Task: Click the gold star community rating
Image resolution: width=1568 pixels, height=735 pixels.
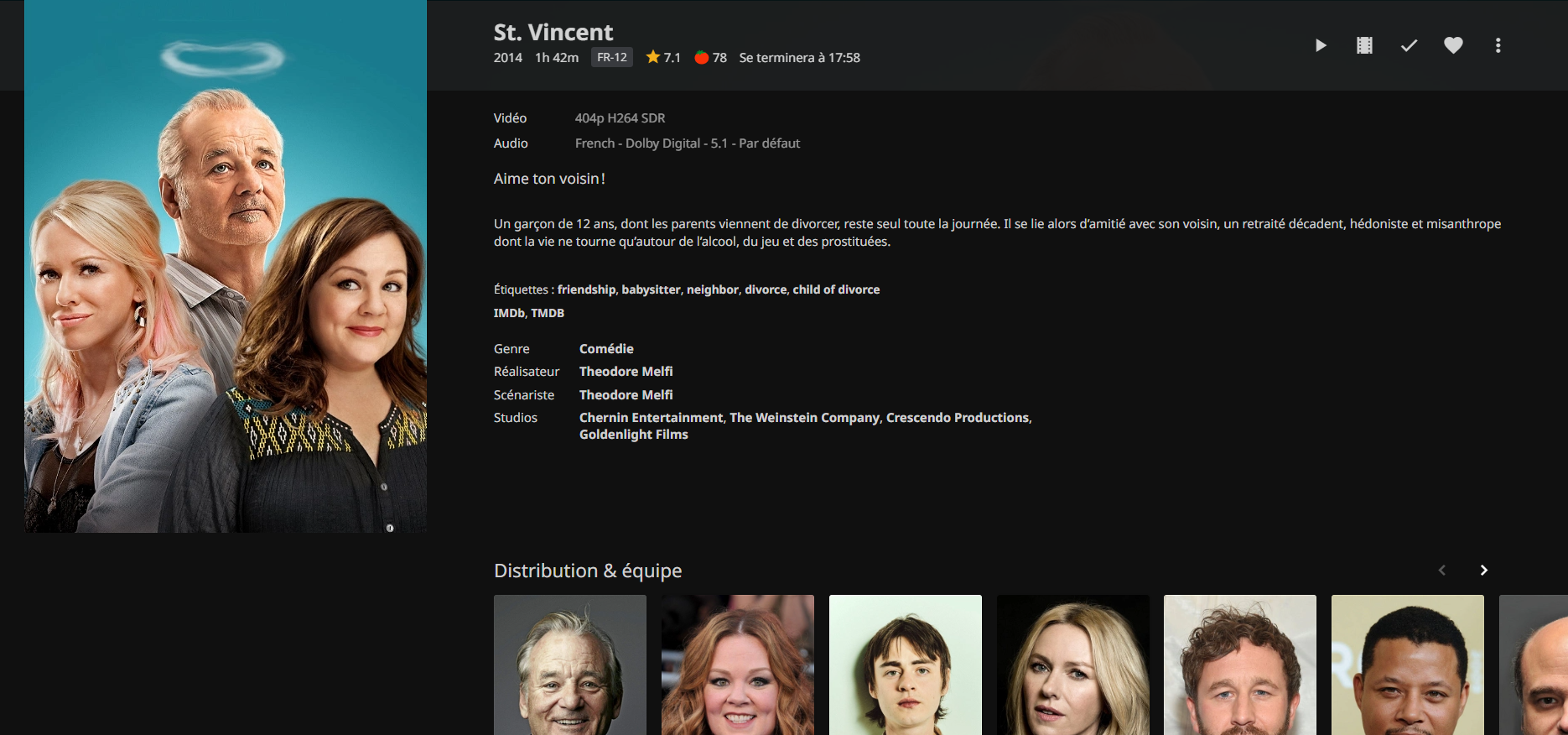Action: click(x=653, y=57)
